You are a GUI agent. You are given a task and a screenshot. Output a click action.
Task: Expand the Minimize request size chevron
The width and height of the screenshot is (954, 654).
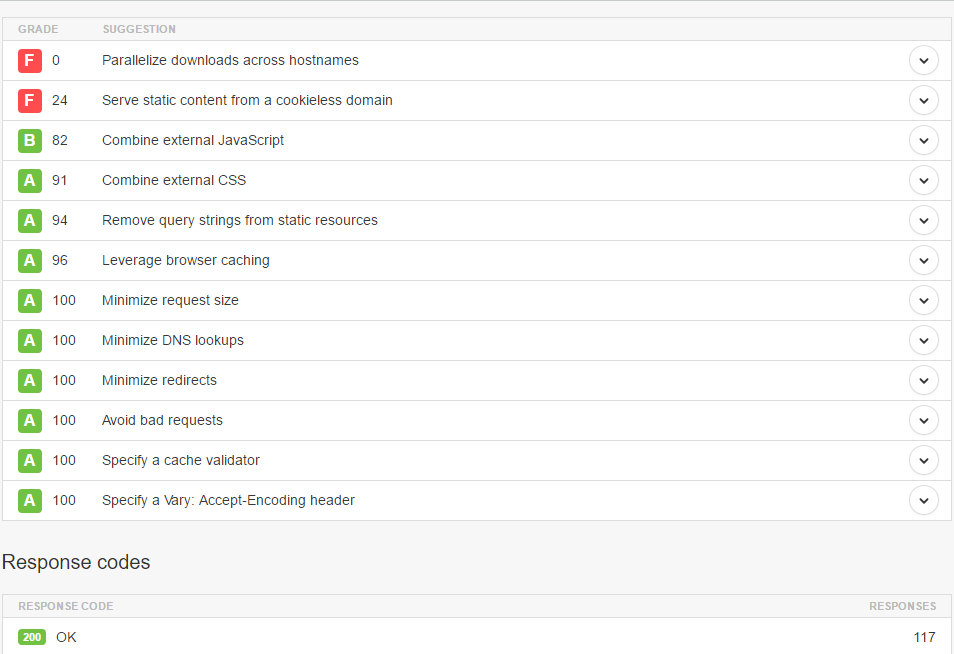[923, 300]
